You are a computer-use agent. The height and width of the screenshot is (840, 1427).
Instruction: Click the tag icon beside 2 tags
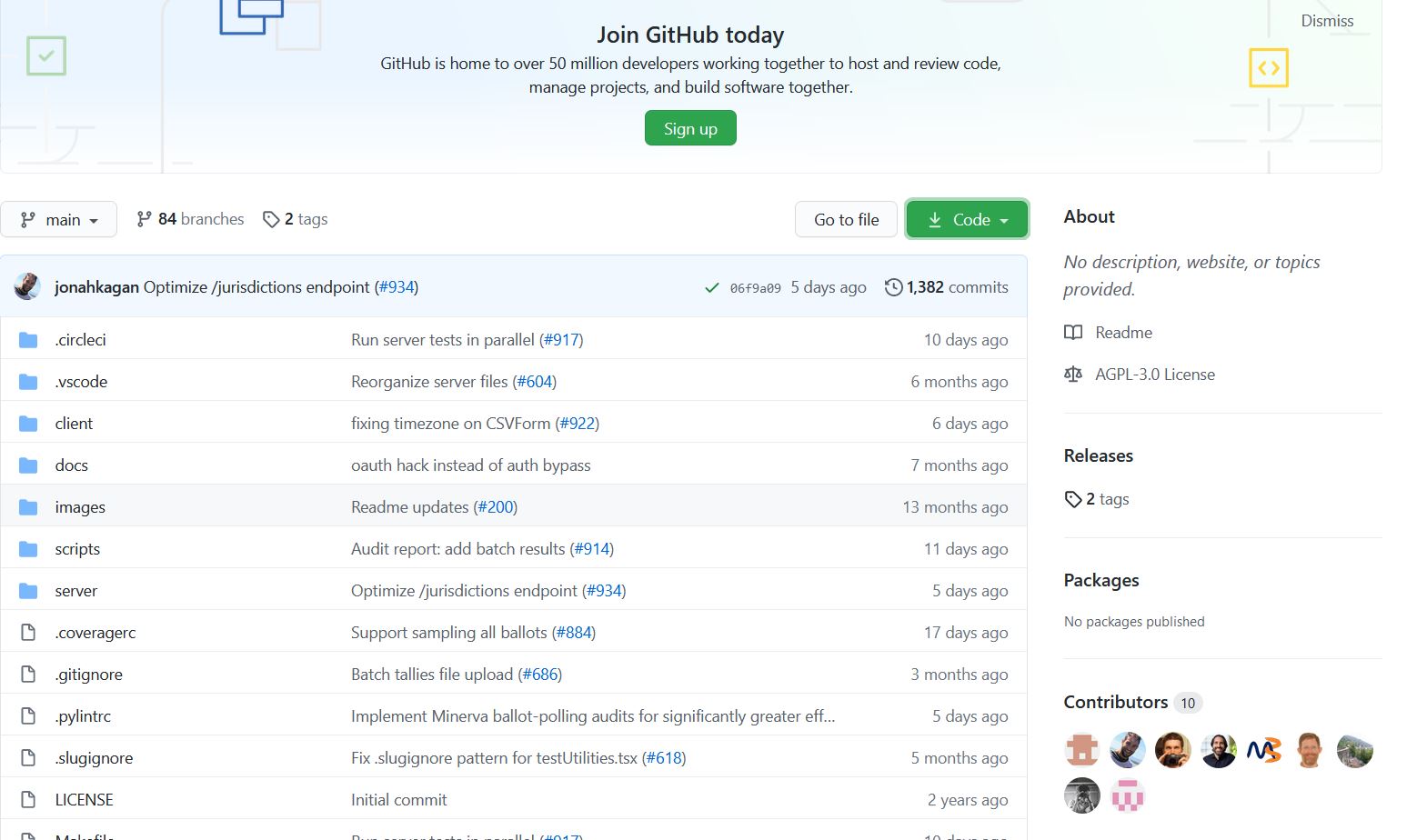click(271, 220)
